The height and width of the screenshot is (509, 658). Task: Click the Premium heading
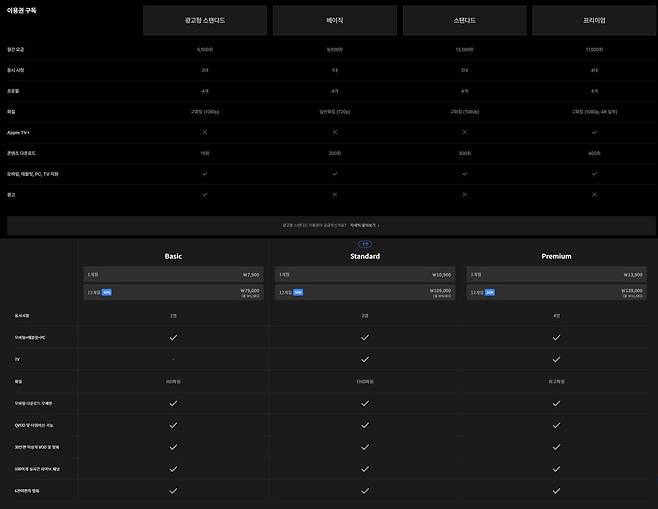pyautogui.click(x=556, y=256)
